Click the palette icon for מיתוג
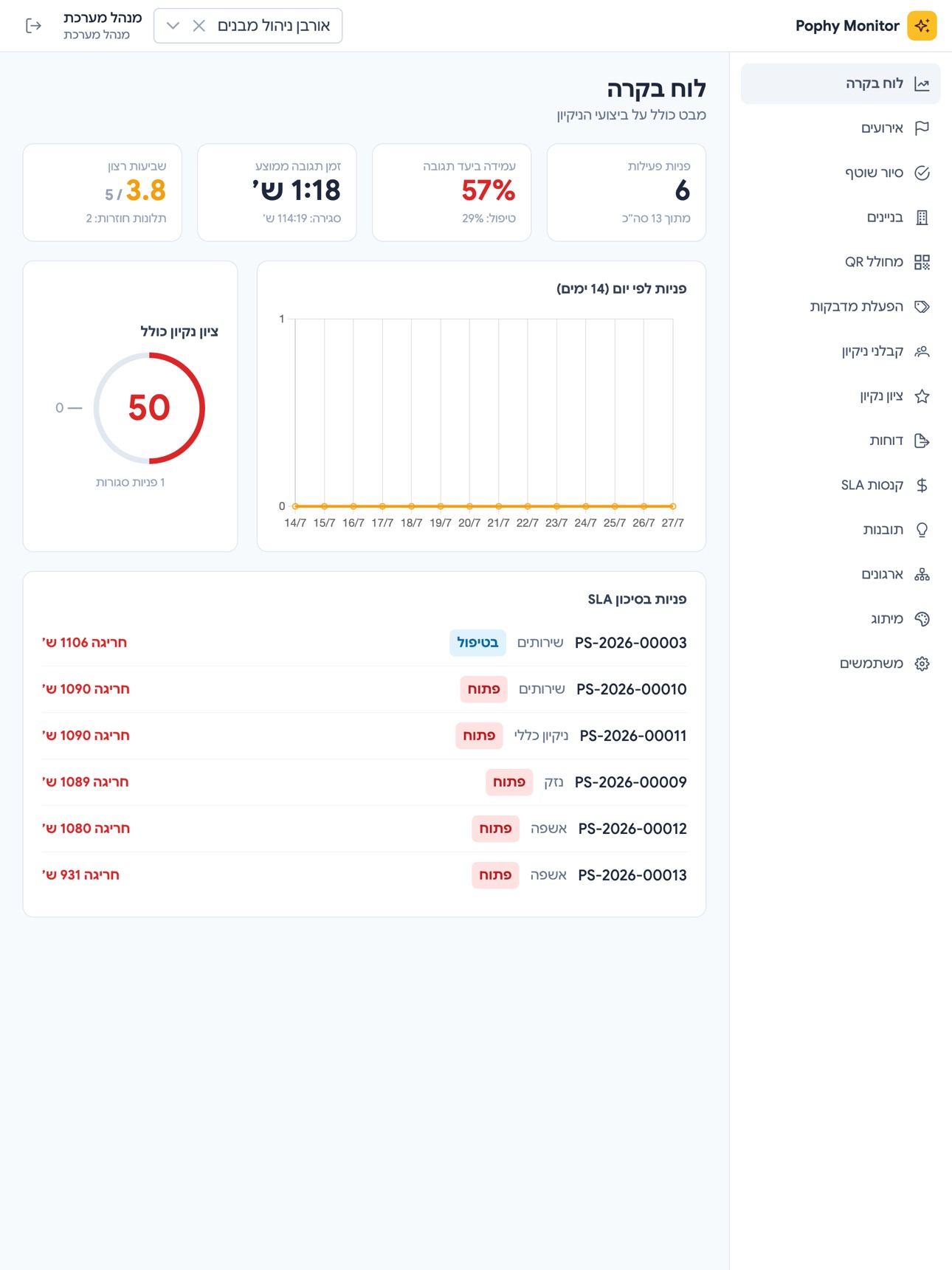The width and height of the screenshot is (952, 1270). coord(922,619)
